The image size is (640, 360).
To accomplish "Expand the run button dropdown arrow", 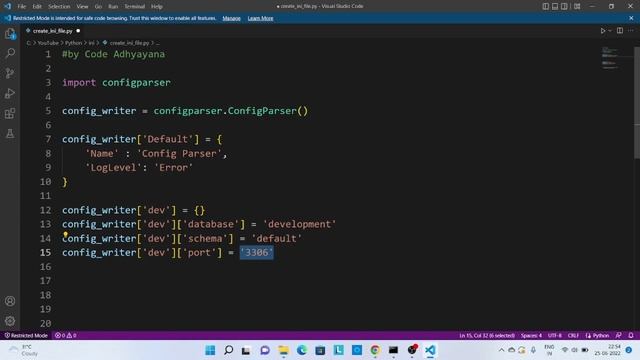I will pos(610,31).
